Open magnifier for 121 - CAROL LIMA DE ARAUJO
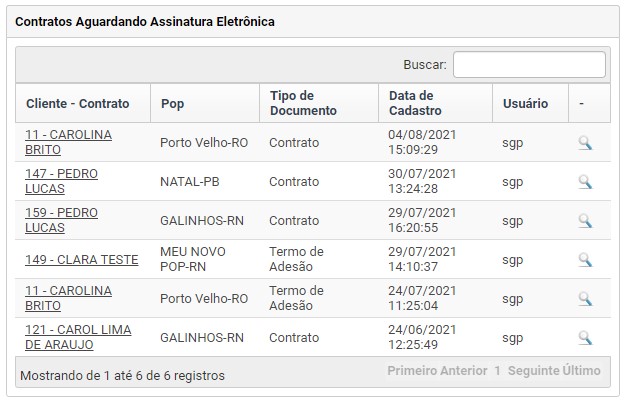 [x=585, y=337]
